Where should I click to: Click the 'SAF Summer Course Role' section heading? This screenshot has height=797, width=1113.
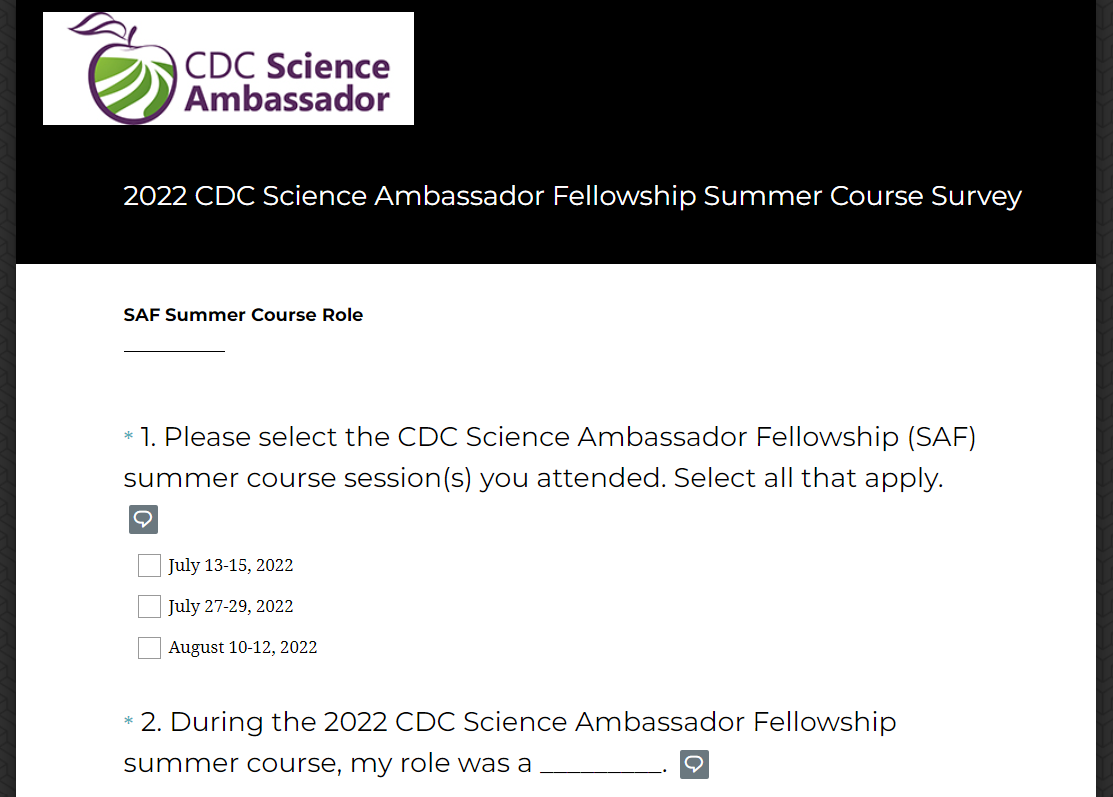click(x=243, y=315)
